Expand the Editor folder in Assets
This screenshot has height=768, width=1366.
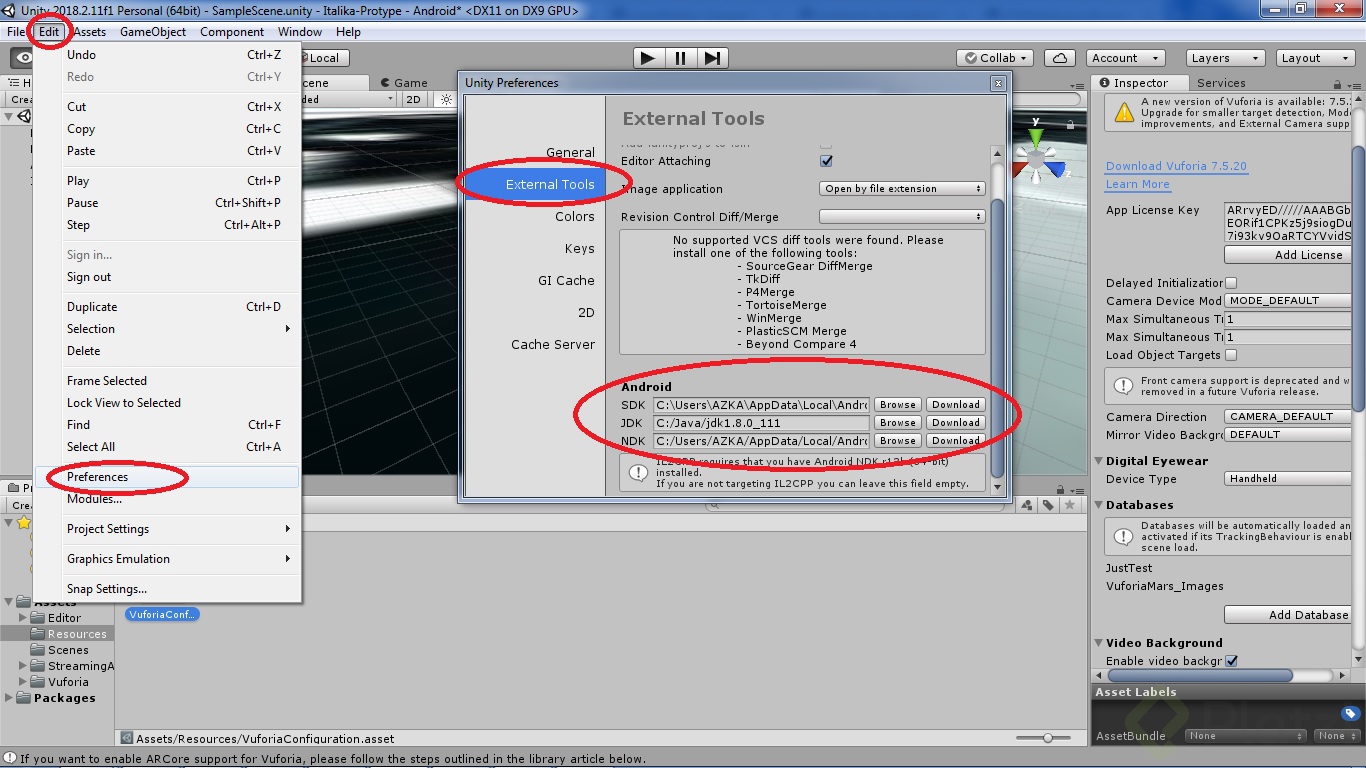pos(24,618)
